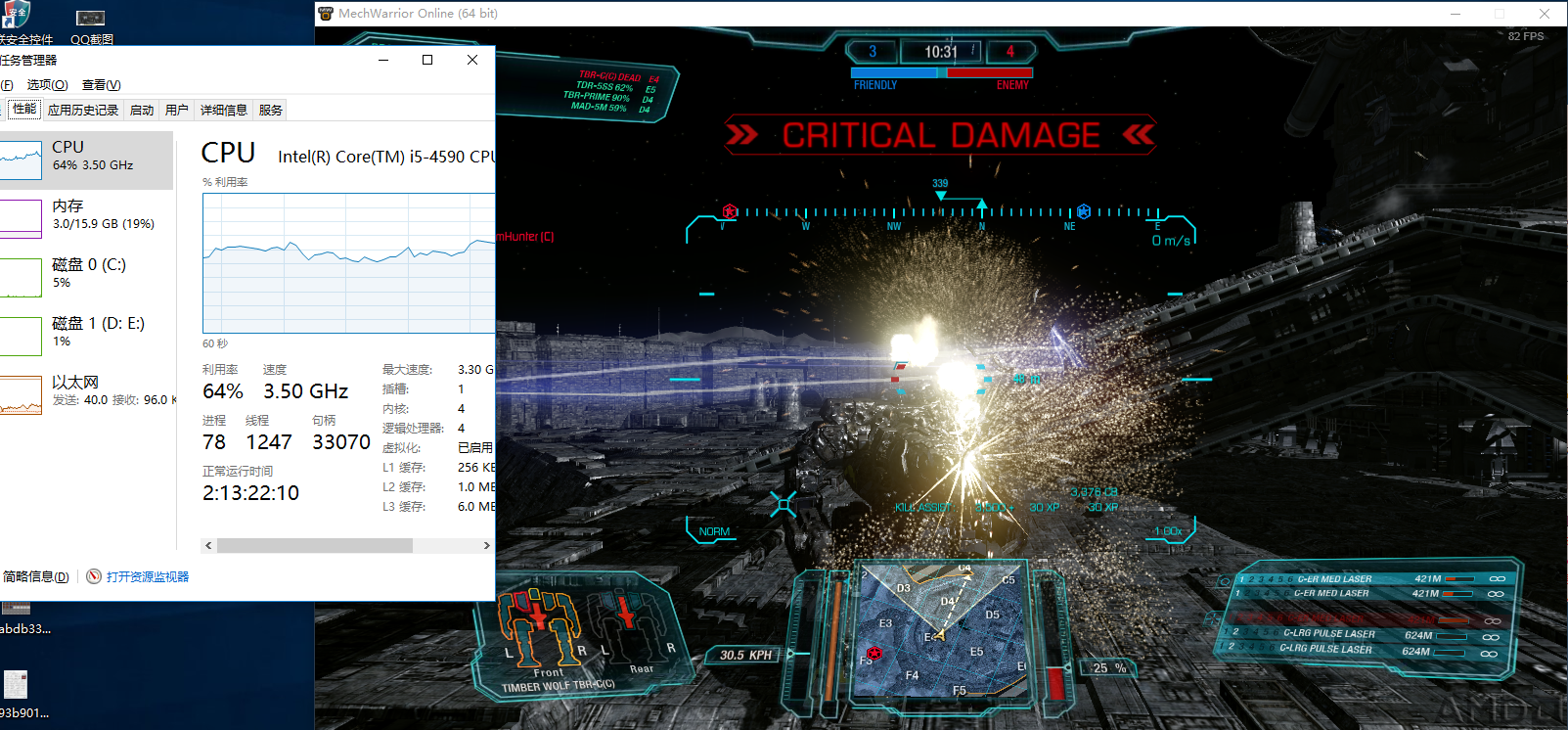Select 磁盘 0 (C:) in the sidebar
Screen dimensions: 1568x730
[x=86, y=278]
